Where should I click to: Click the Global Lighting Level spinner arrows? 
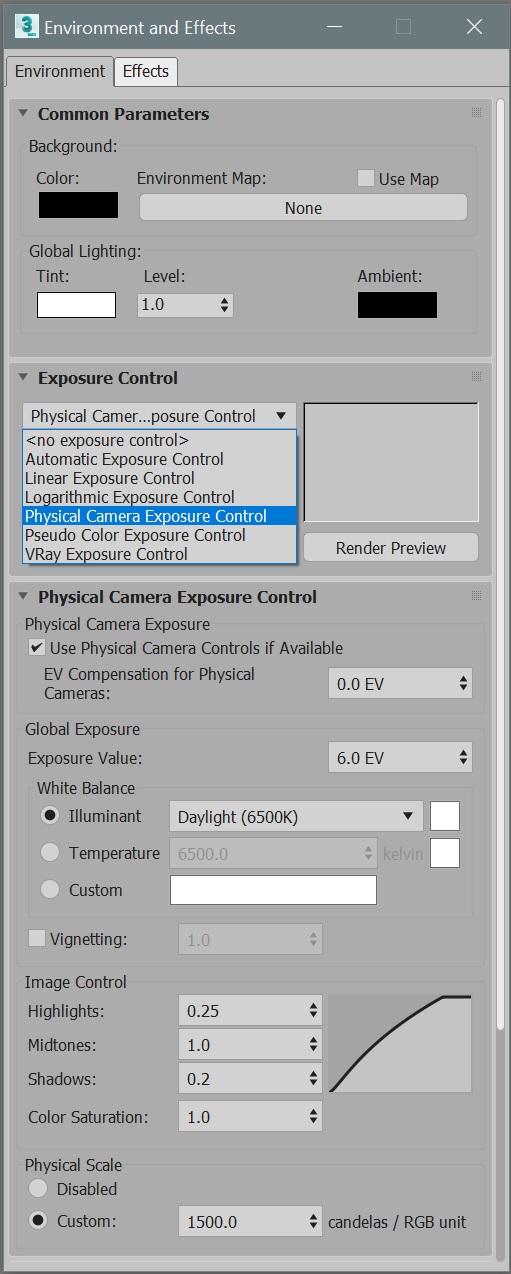pos(224,304)
